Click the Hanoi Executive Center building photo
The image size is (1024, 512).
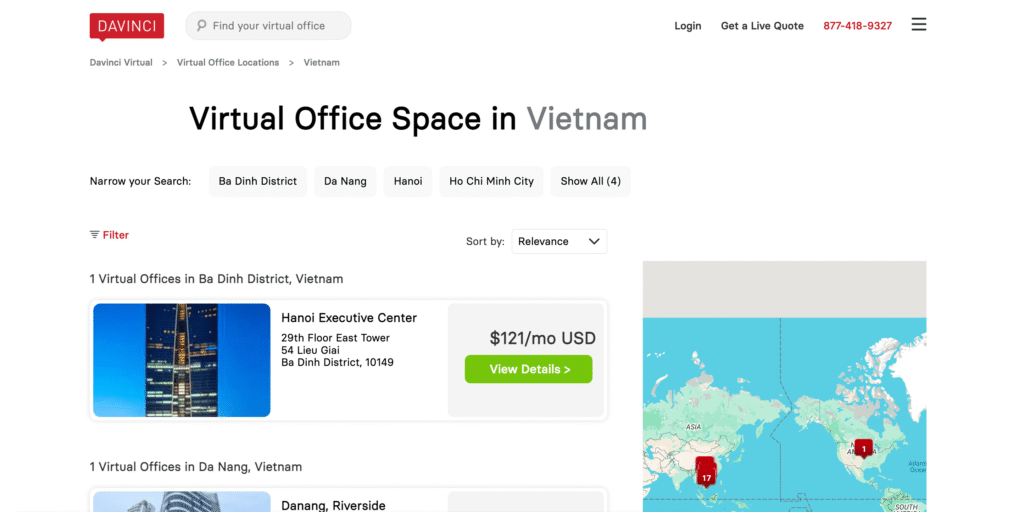click(182, 360)
